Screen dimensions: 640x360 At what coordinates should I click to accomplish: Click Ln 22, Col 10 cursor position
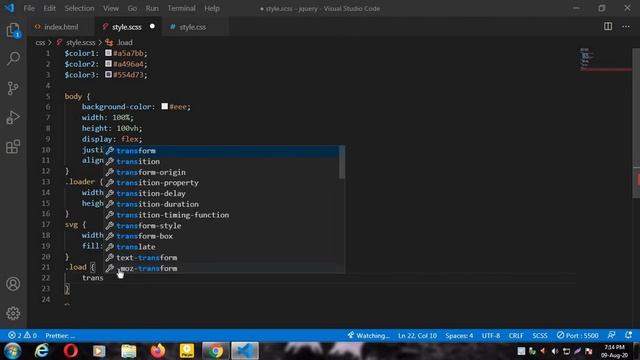[417, 336]
